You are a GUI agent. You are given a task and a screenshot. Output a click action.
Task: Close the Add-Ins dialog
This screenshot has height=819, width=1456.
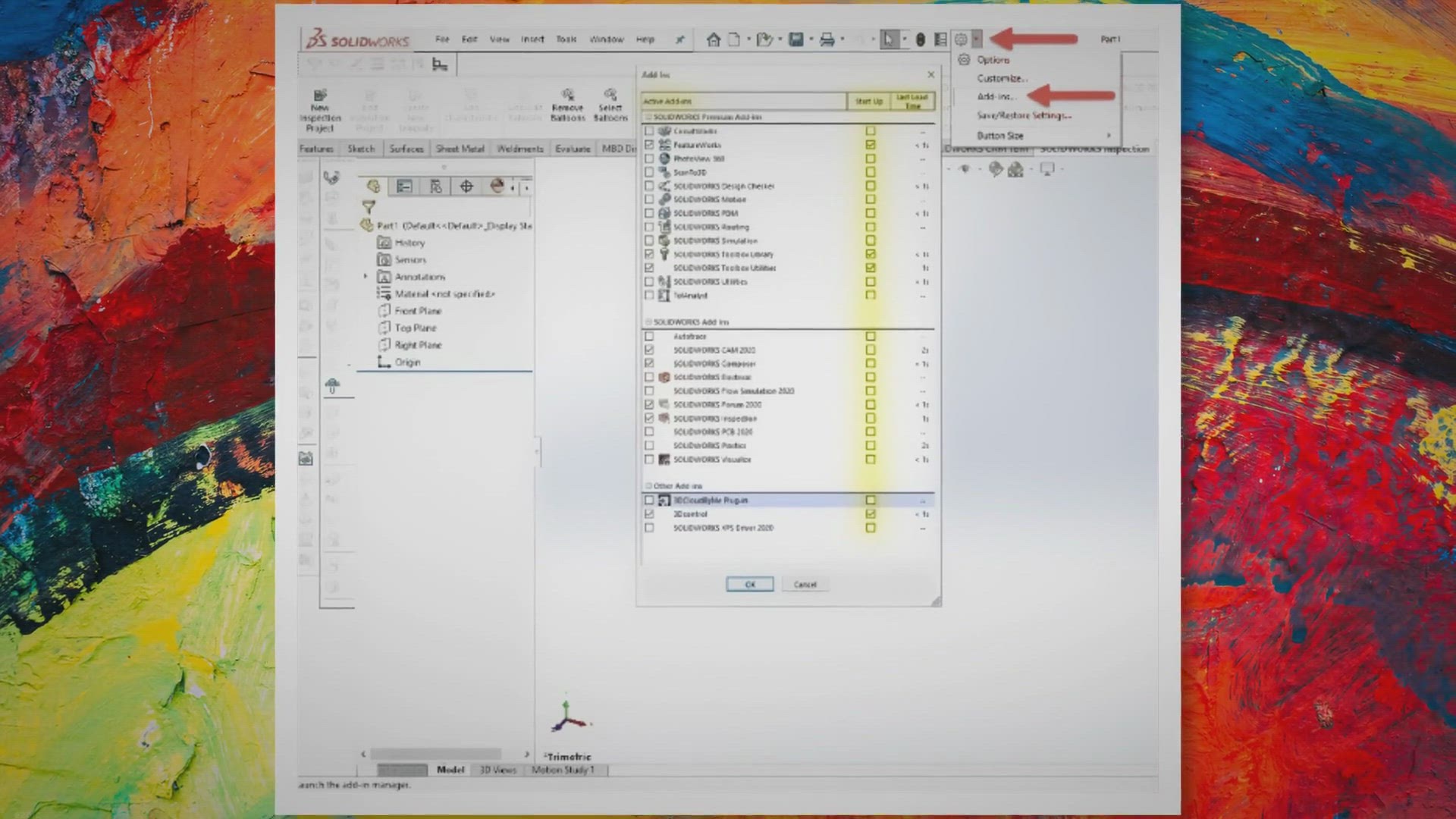[x=931, y=74]
